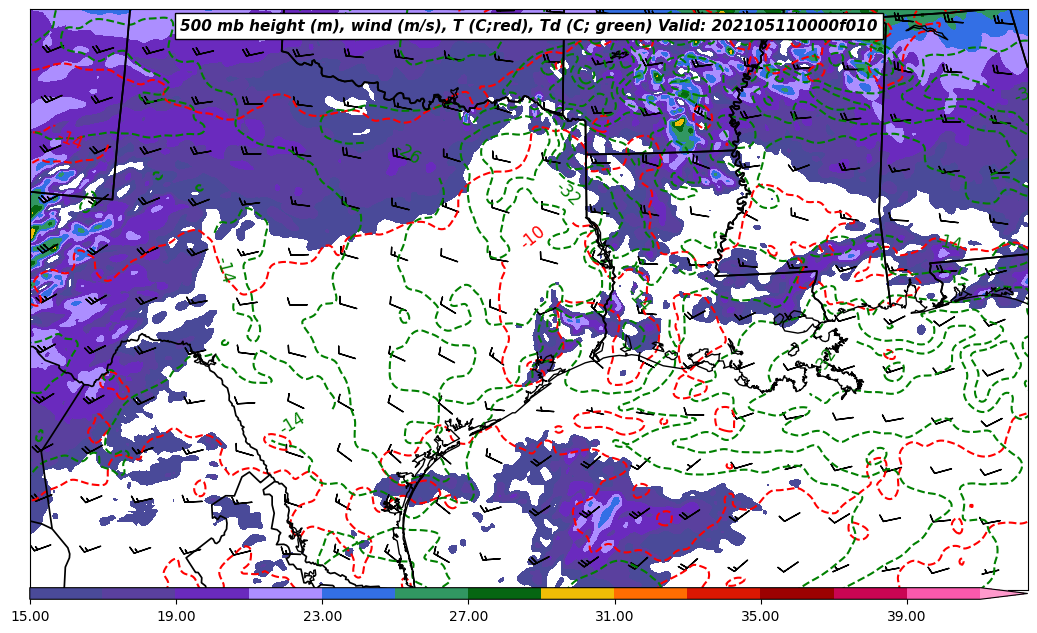Pick the bright blue colorbar segment

tap(358, 593)
